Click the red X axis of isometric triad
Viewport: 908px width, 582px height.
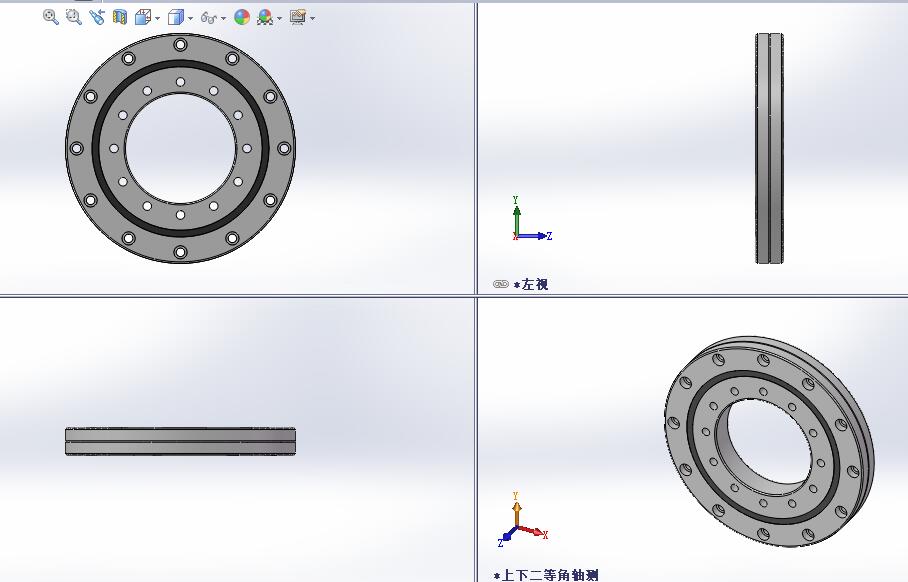533,531
